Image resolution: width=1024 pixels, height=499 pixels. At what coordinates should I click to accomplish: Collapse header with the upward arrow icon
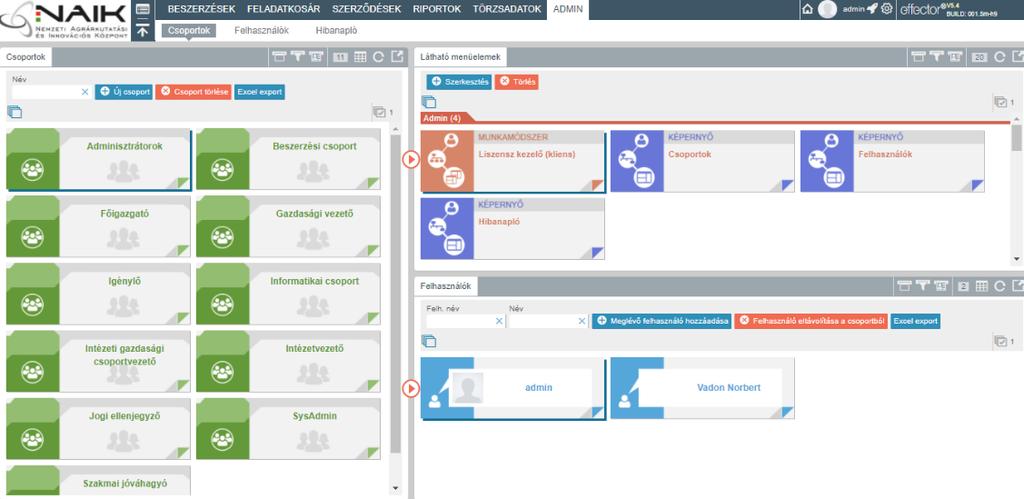pos(143,31)
